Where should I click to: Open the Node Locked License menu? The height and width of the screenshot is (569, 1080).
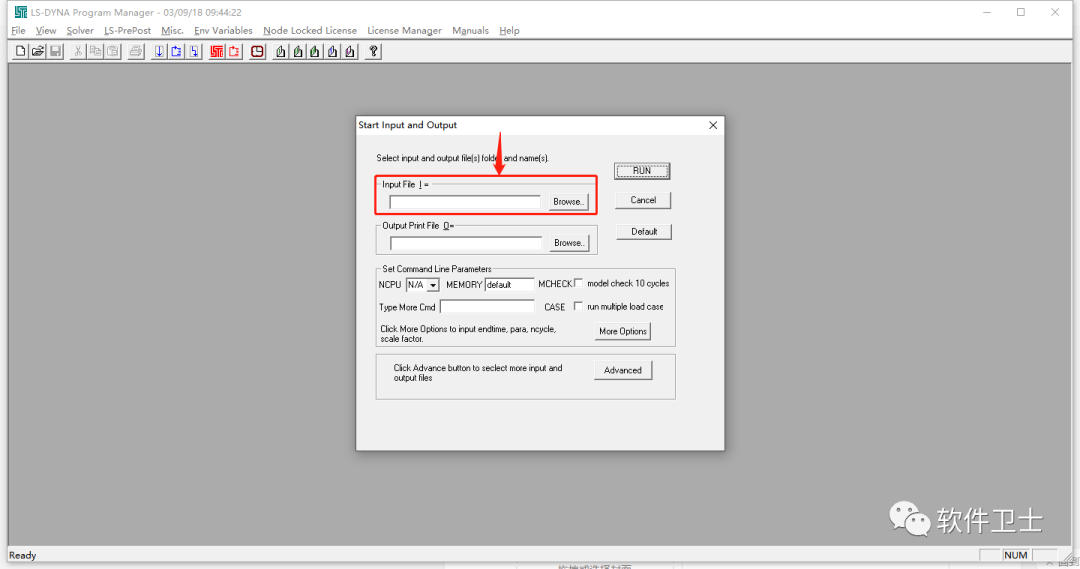310,30
